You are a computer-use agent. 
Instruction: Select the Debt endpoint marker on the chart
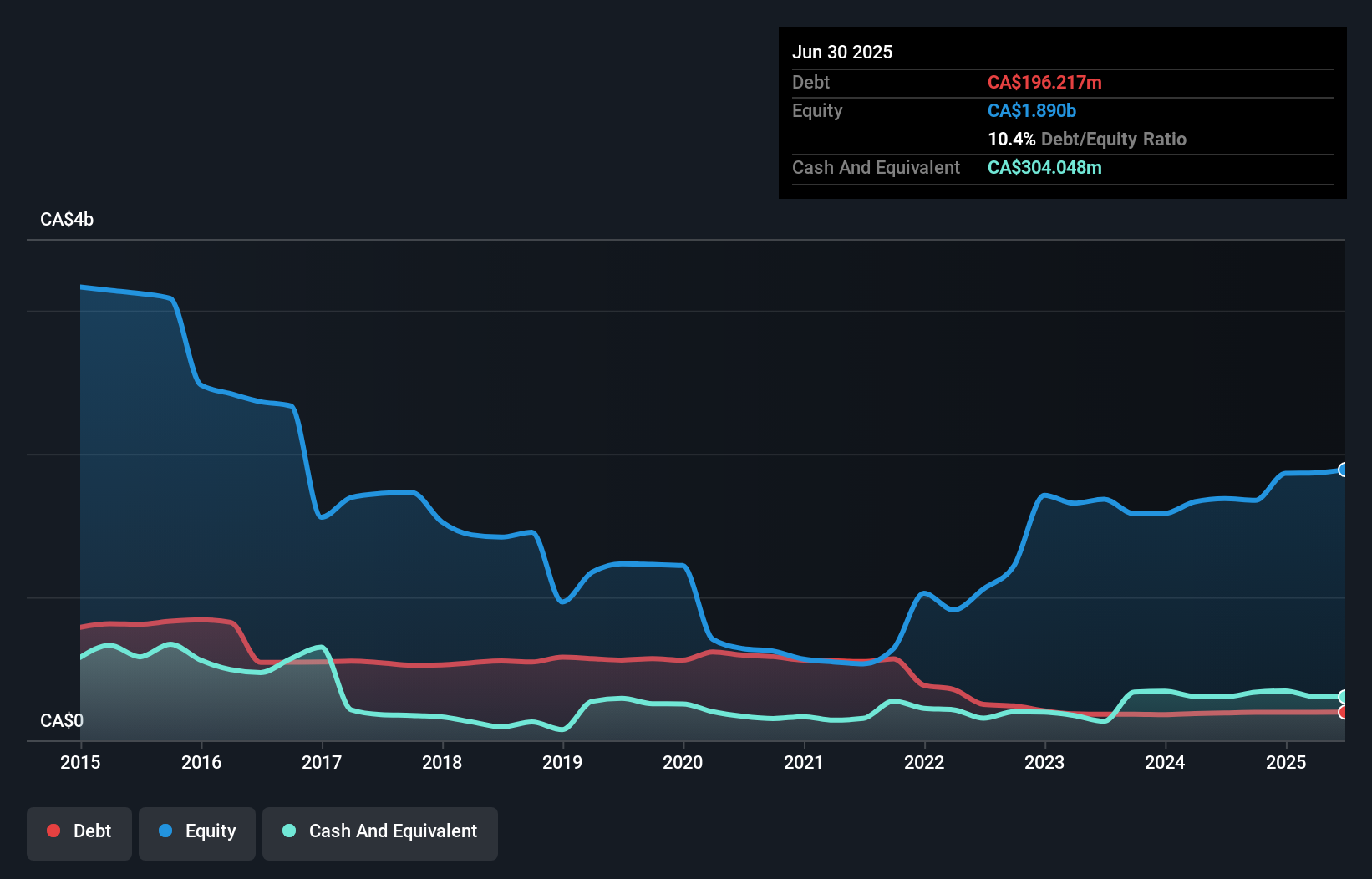1343,713
